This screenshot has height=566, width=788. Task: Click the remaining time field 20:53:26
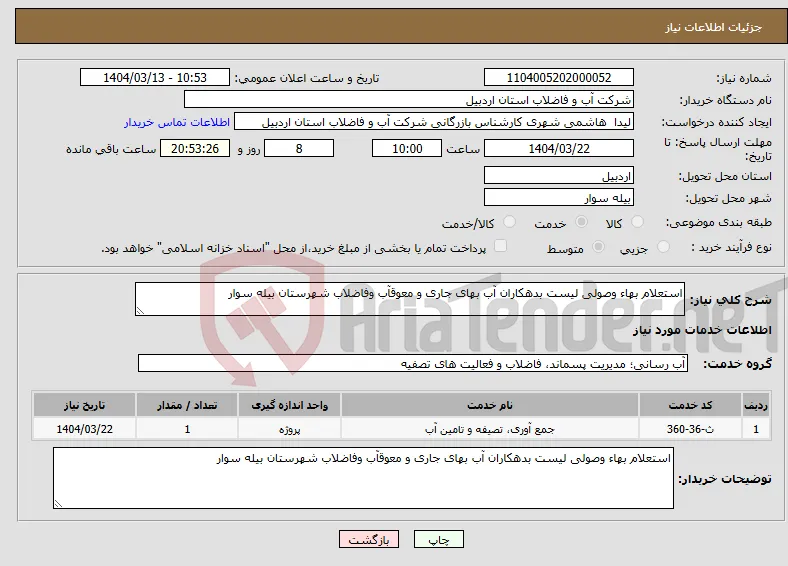pyautogui.click(x=195, y=149)
